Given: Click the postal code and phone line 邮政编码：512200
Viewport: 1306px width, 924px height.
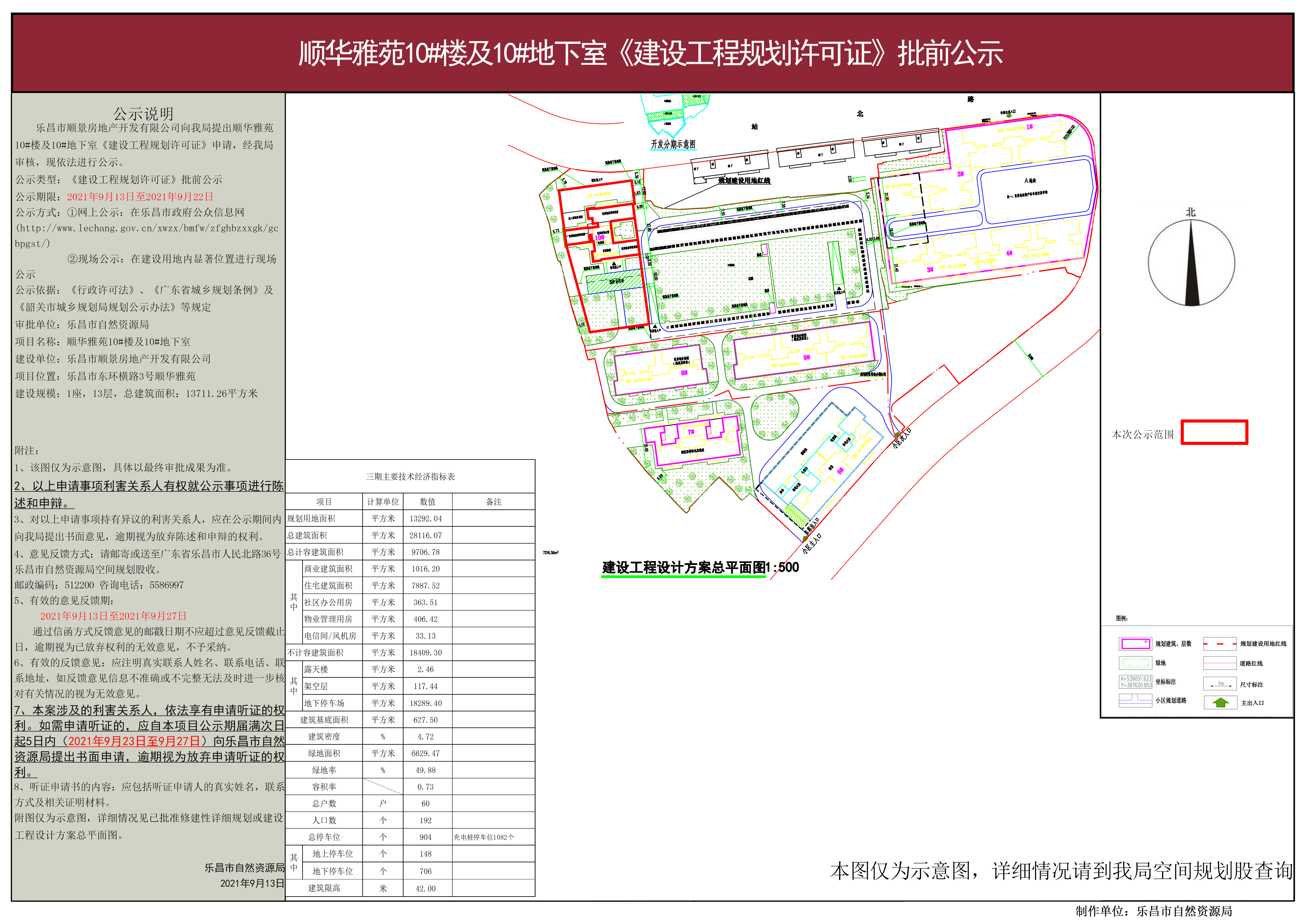Looking at the screenshot, I should pyautogui.click(x=99, y=585).
